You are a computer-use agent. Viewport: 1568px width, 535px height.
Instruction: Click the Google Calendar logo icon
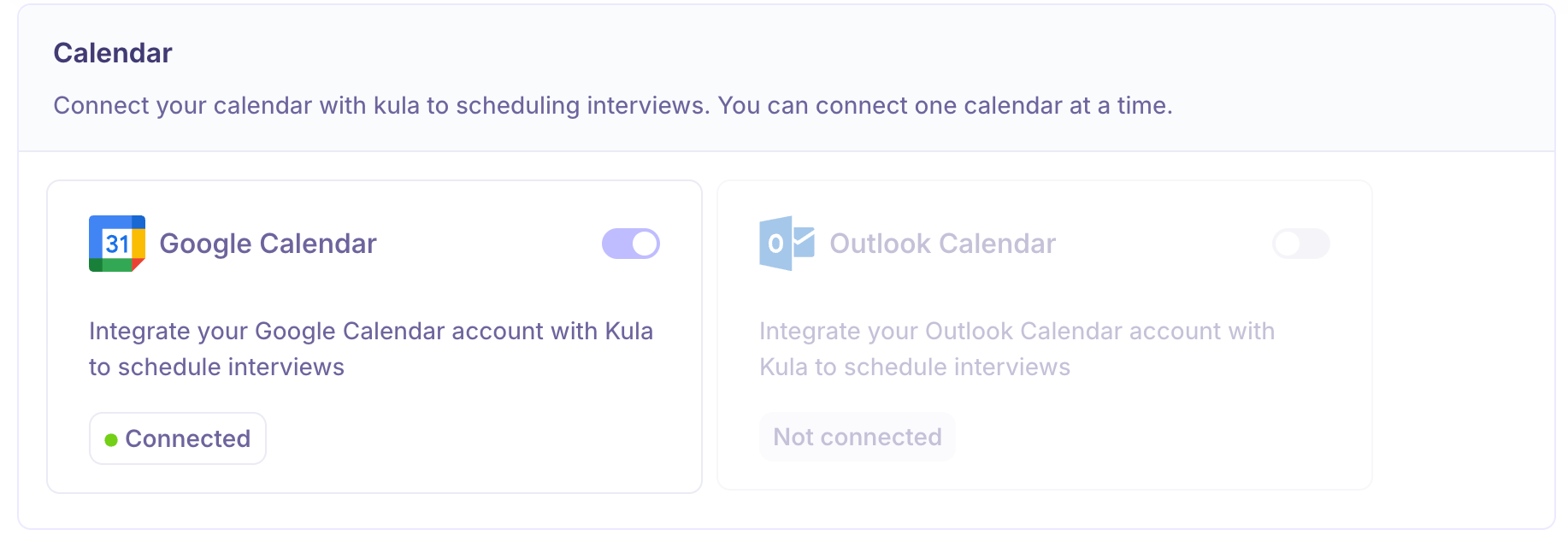tap(116, 244)
